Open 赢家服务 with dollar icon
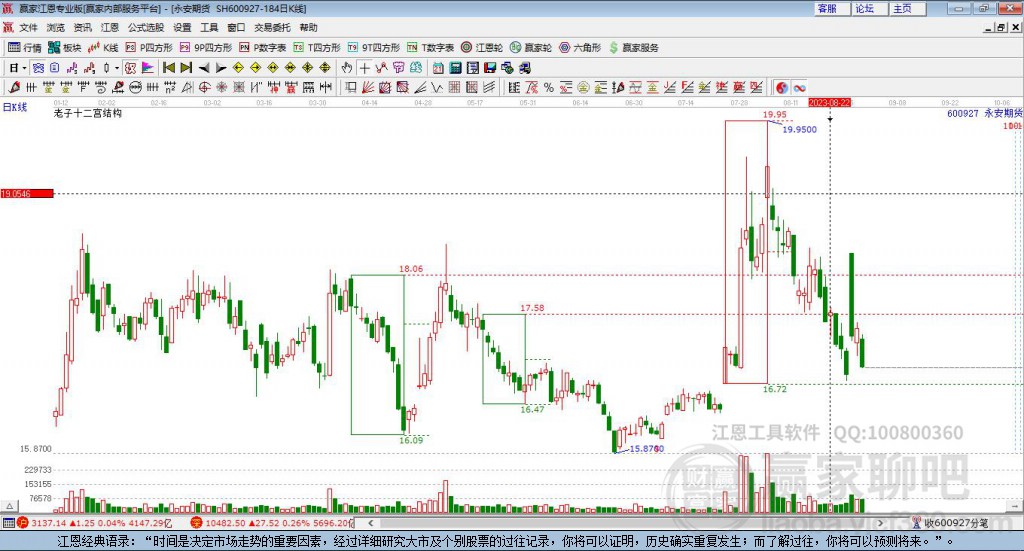This screenshot has width=1024, height=551. [x=633, y=48]
